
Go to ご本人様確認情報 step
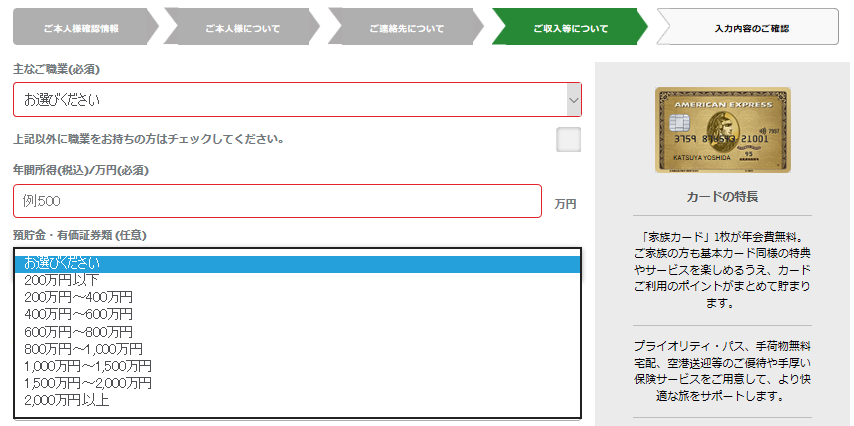(81, 28)
